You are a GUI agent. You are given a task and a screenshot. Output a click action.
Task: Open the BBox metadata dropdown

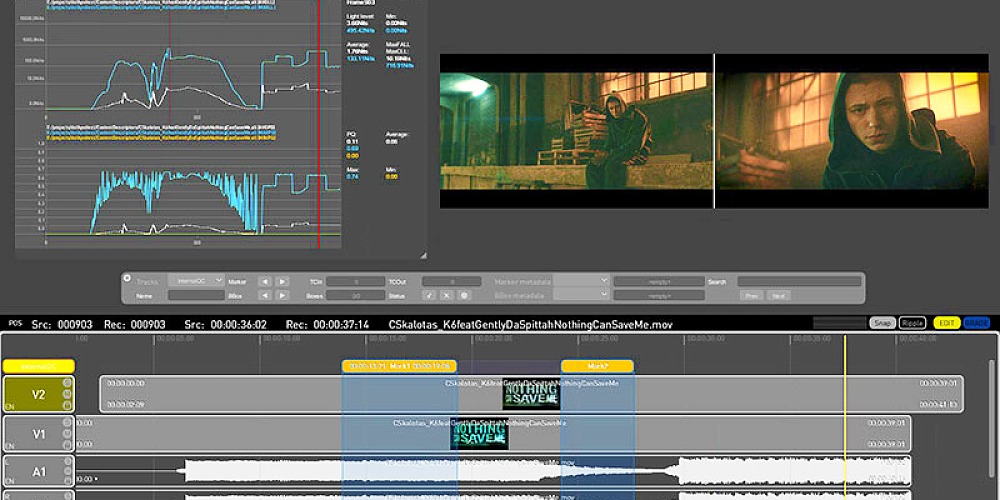(x=582, y=295)
